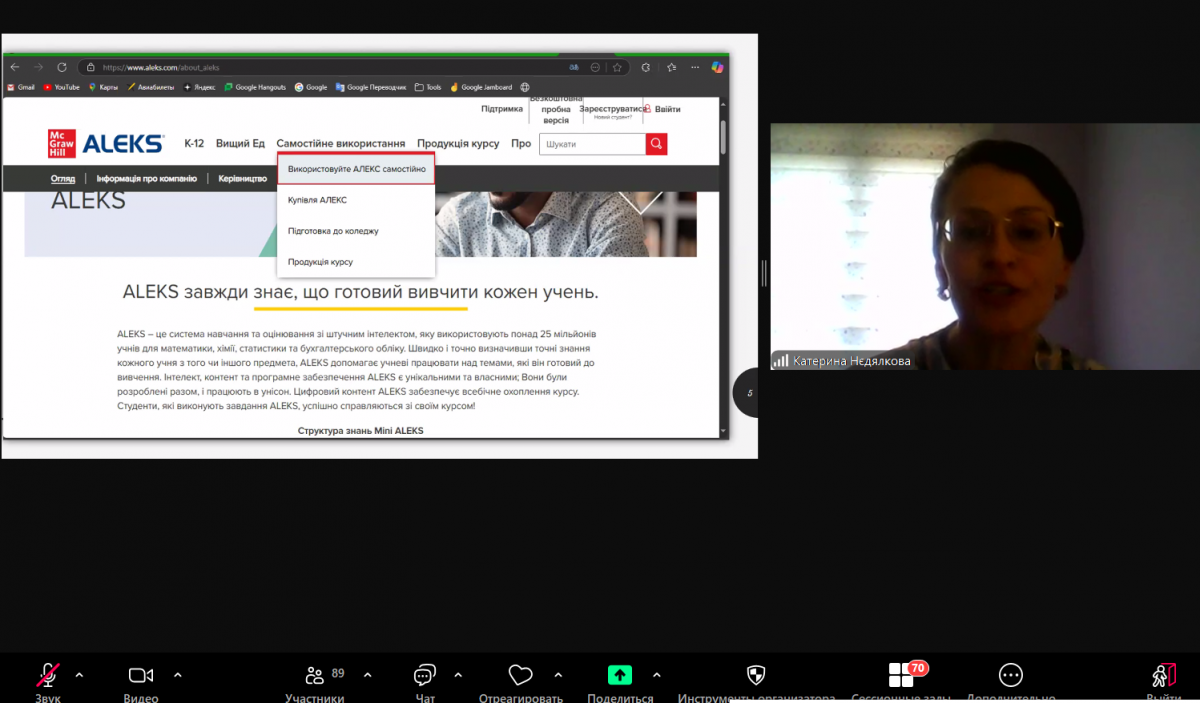
Task: Open the K-12 menu
Action: pyautogui.click(x=194, y=144)
